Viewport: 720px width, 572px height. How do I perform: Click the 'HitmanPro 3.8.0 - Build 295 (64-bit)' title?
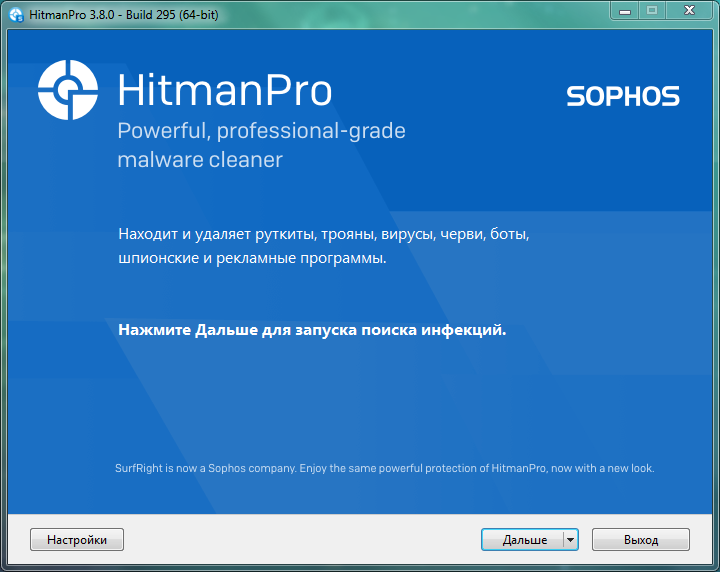(x=124, y=15)
